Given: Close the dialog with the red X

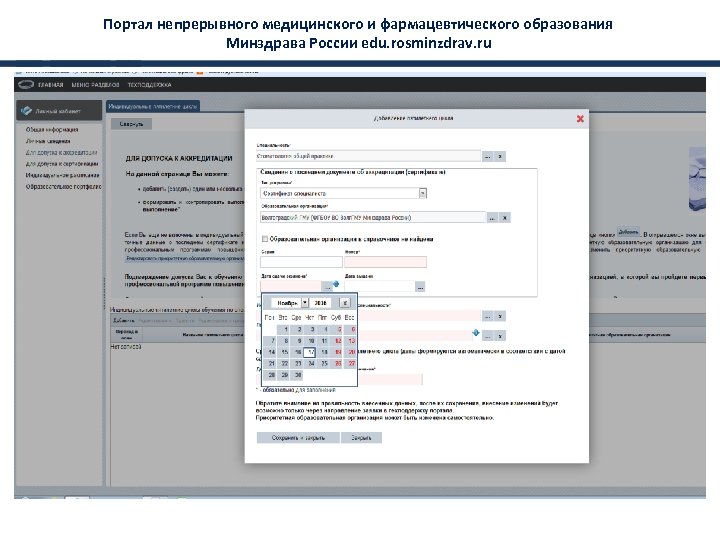Looking at the screenshot, I should point(580,118).
